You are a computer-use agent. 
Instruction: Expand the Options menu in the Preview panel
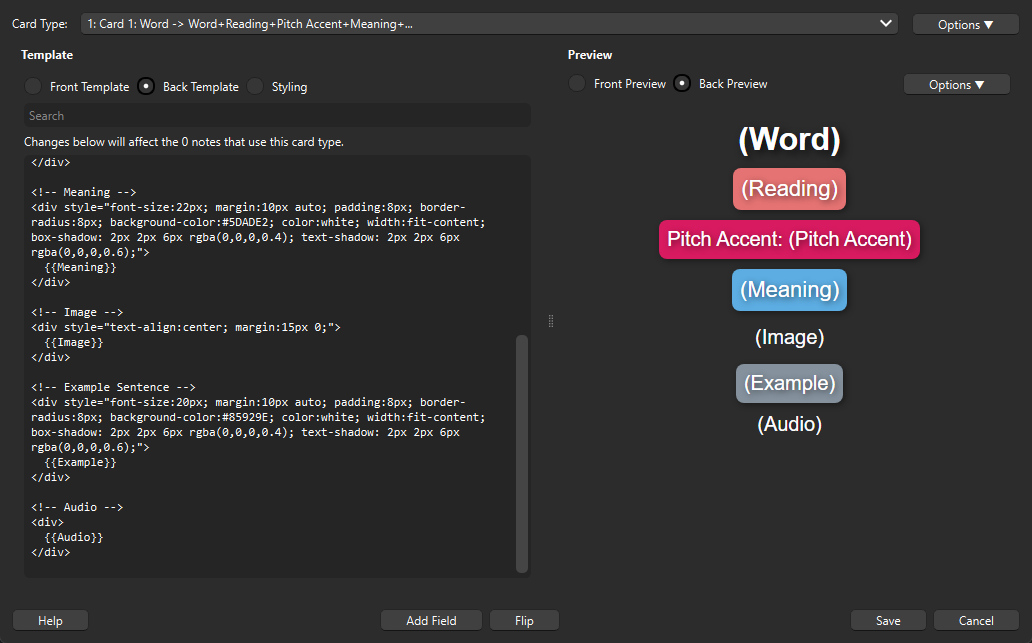(x=956, y=85)
